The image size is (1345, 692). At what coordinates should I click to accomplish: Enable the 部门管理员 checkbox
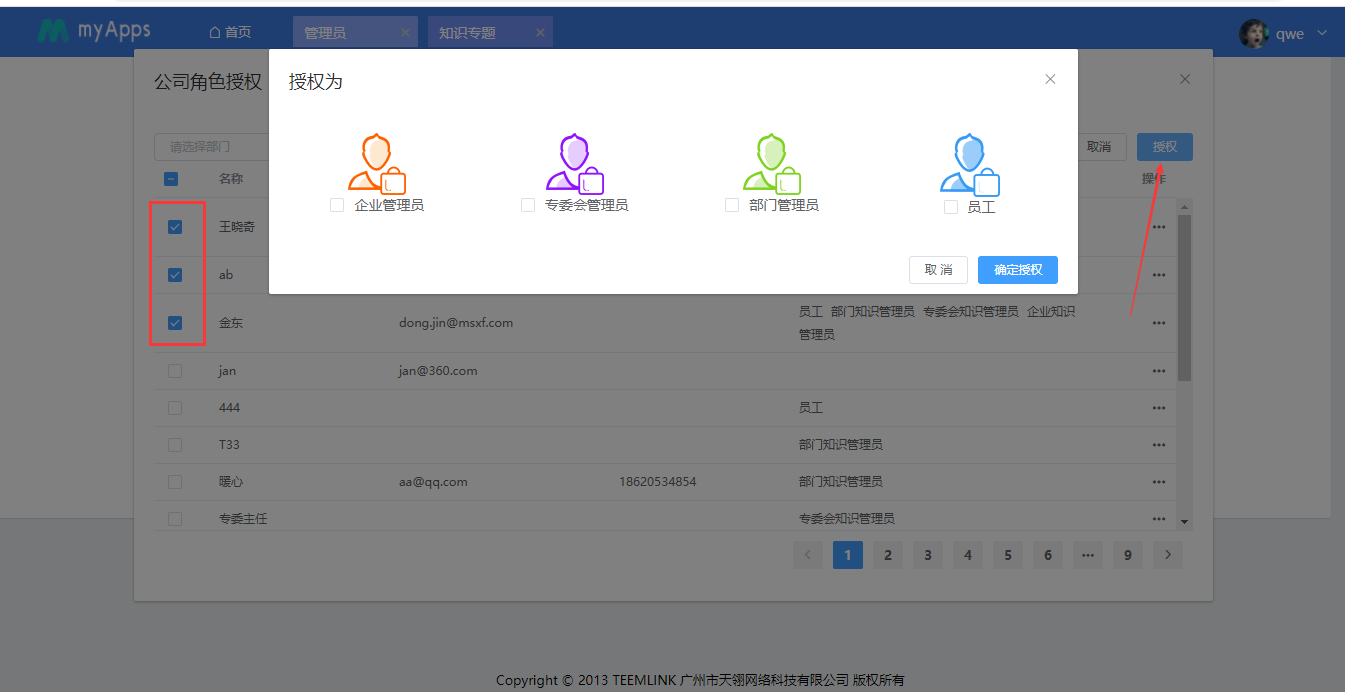732,205
